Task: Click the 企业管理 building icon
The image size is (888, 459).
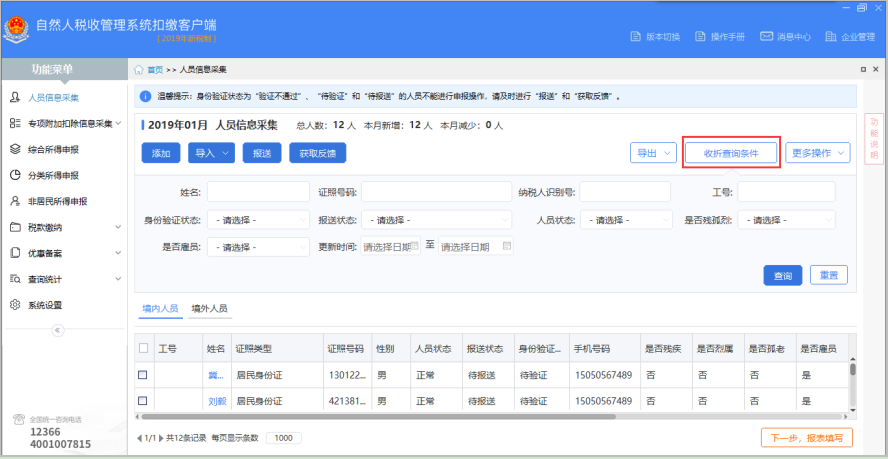Action: tap(831, 37)
